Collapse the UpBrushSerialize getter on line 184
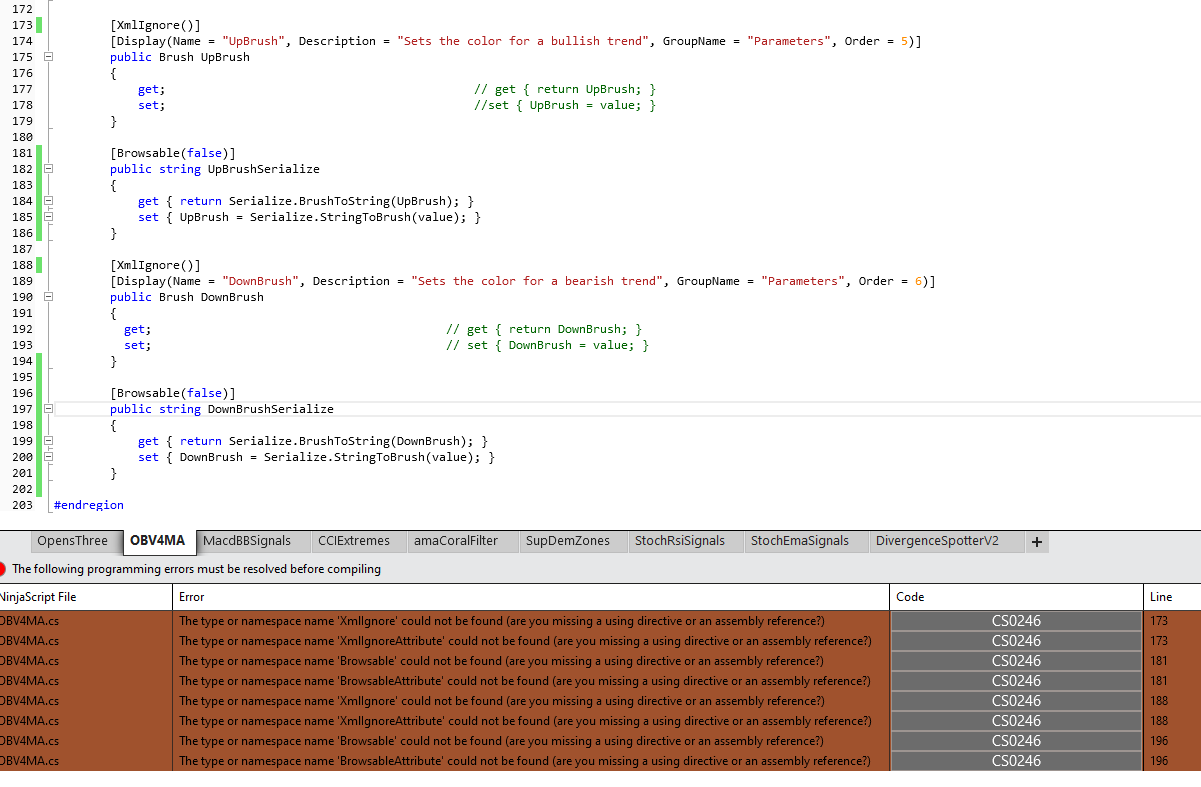 (48, 201)
